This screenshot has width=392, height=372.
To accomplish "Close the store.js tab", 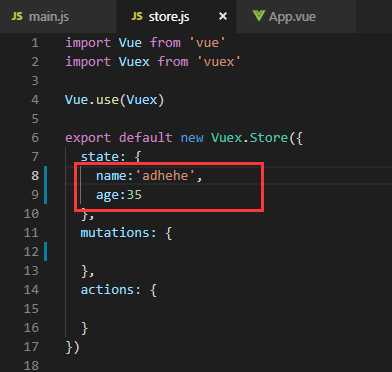I will (x=223, y=16).
